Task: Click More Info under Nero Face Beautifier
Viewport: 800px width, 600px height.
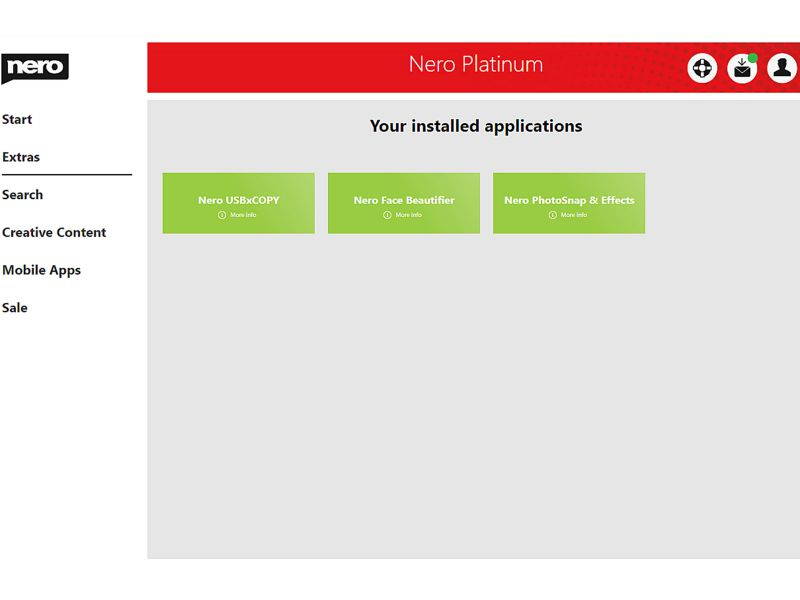Action: click(x=410, y=213)
